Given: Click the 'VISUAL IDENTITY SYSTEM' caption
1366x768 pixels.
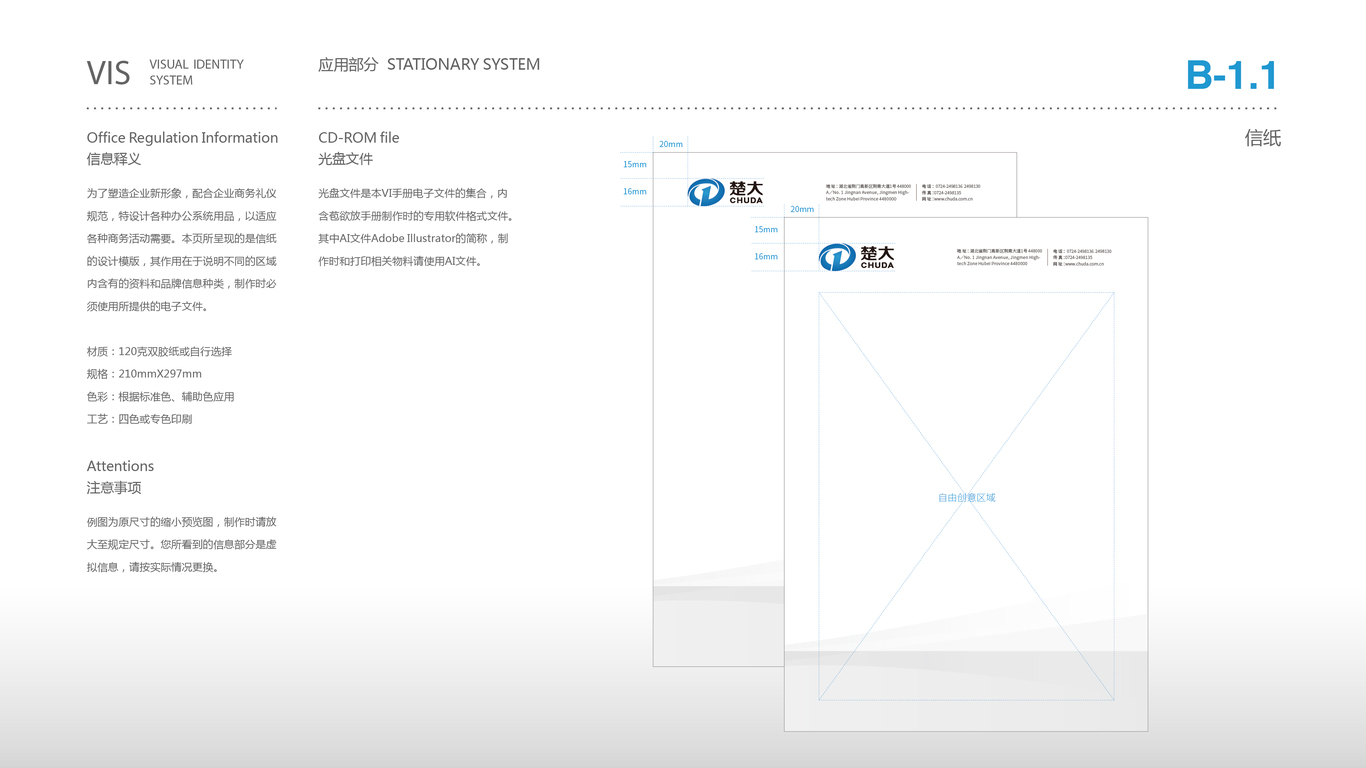Looking at the screenshot, I should (x=196, y=72).
